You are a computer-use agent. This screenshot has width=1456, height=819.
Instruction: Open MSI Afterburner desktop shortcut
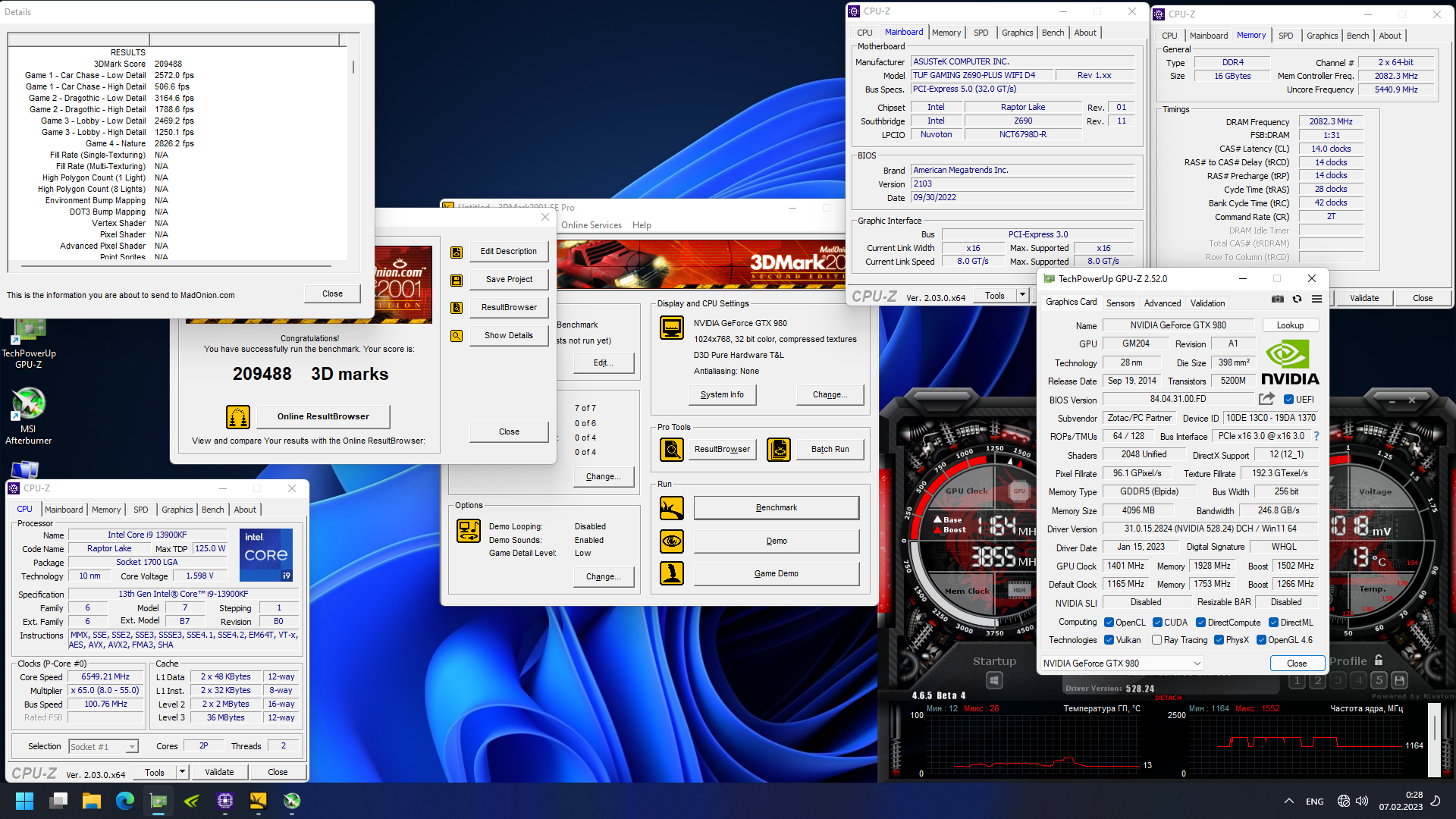coord(29,416)
